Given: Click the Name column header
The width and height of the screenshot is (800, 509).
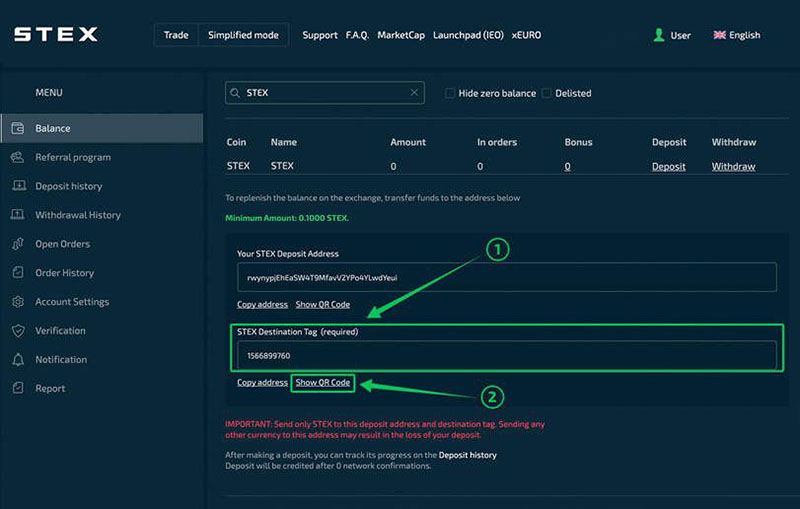Looking at the screenshot, I should 284,142.
